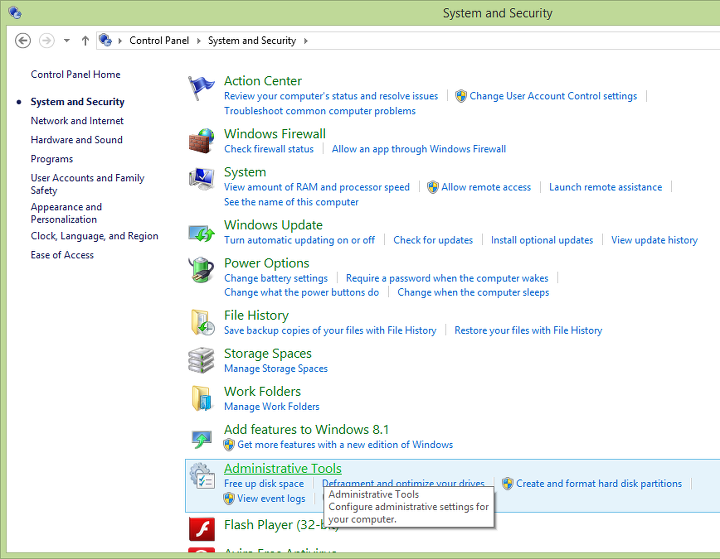Click the Back navigation arrow

[x=23, y=40]
